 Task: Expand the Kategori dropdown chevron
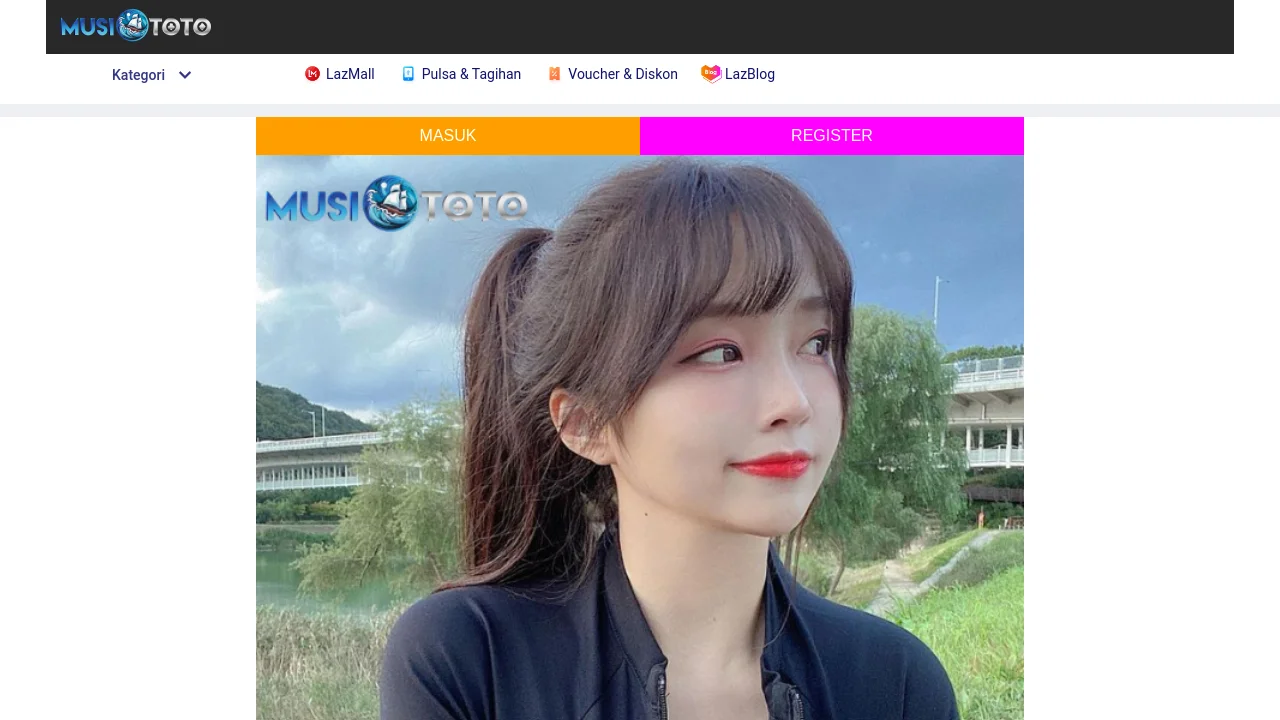[185, 75]
